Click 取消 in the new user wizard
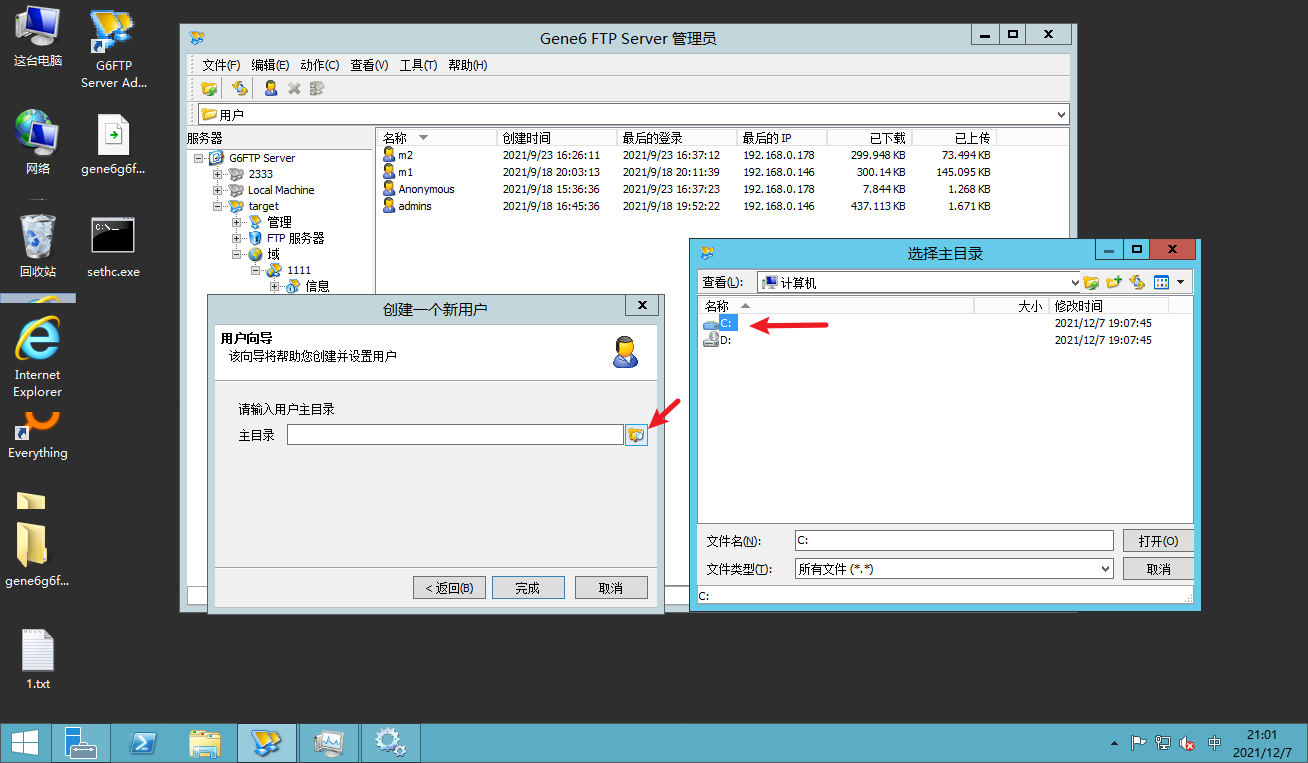The width and height of the screenshot is (1308, 763). 611,588
